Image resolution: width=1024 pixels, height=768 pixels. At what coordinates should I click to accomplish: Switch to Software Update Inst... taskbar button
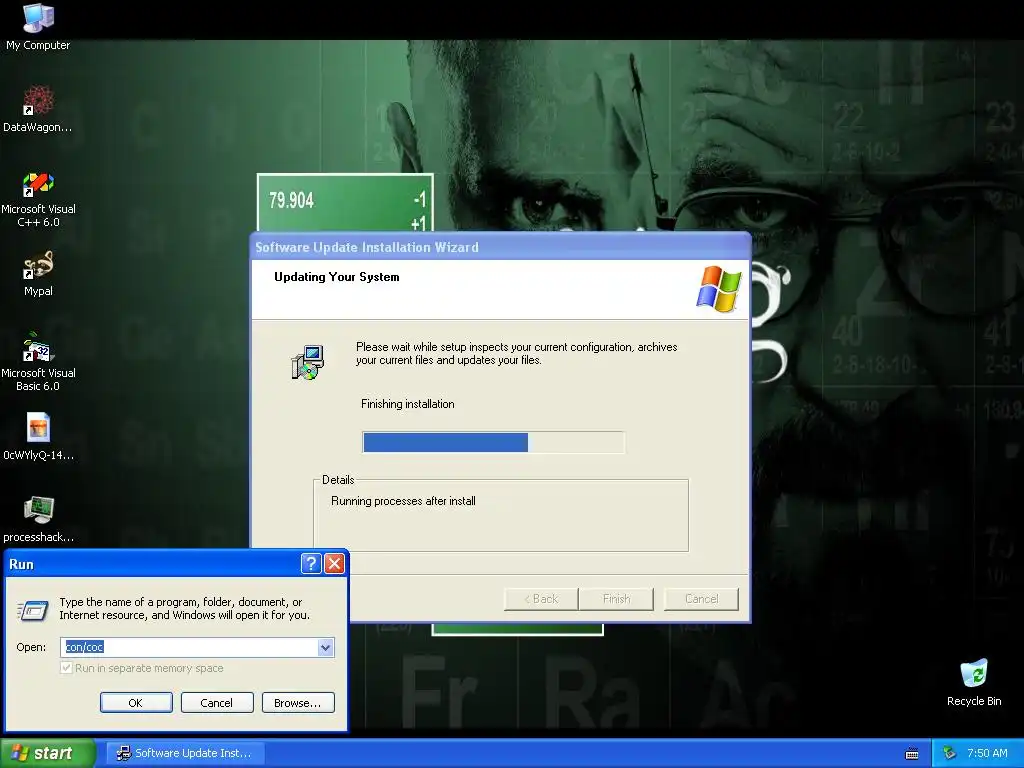[185, 753]
